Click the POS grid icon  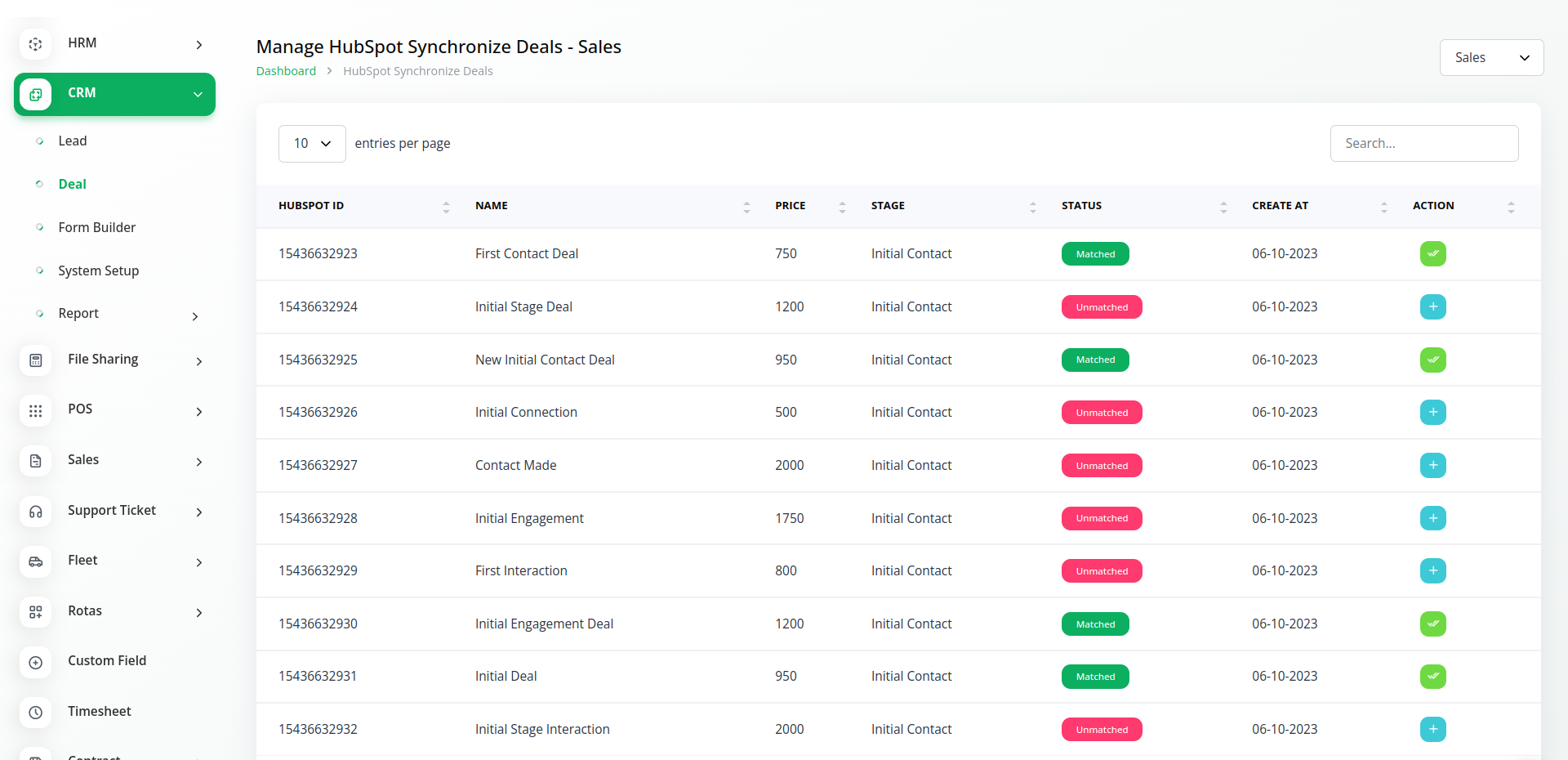click(35, 411)
